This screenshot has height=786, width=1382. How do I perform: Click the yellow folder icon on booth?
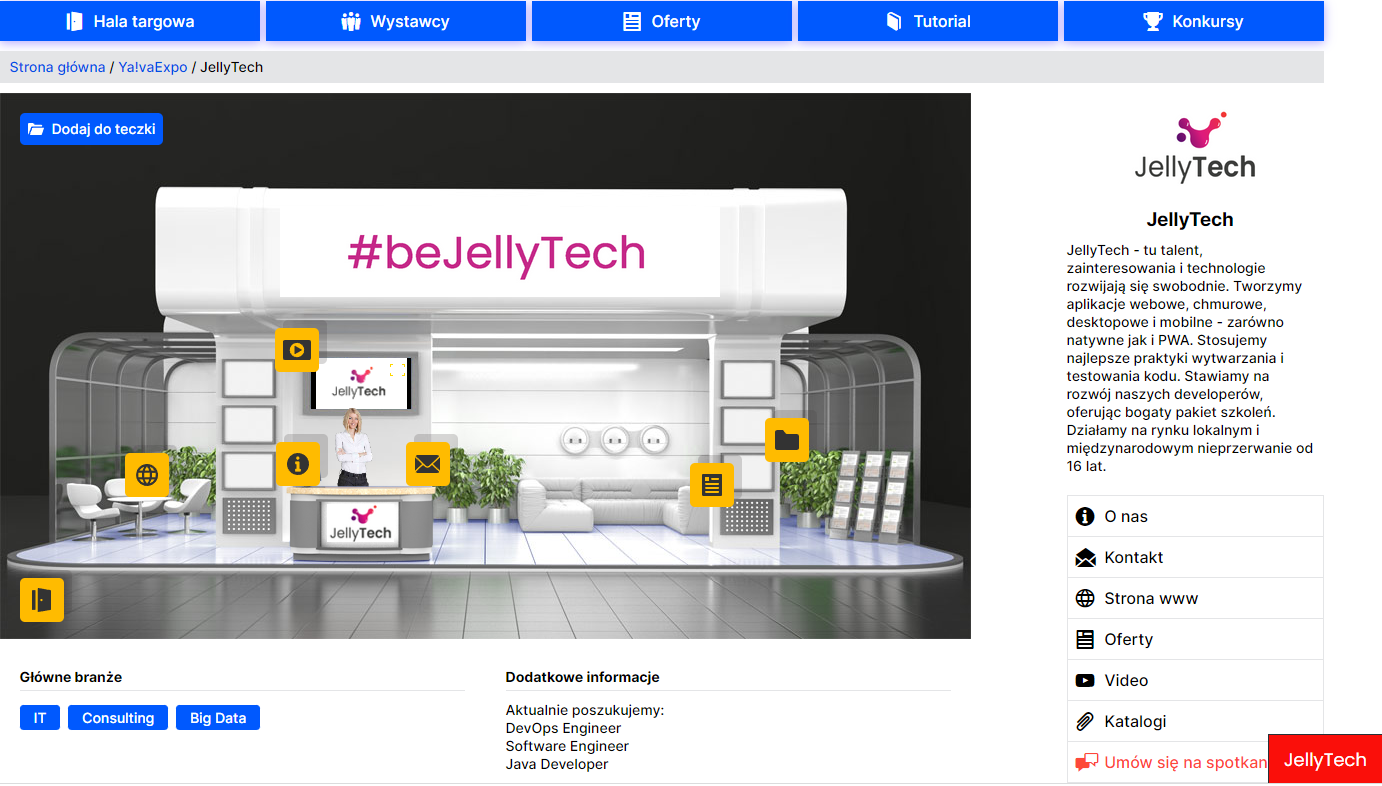(787, 440)
